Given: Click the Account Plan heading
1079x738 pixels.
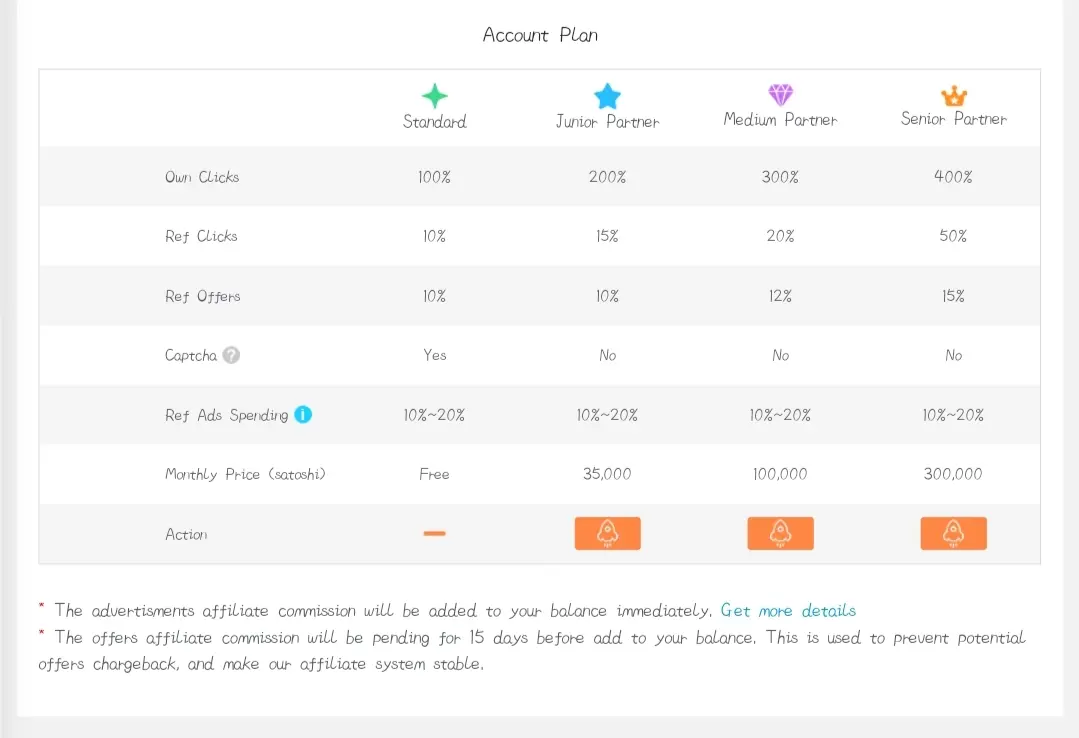Looking at the screenshot, I should coord(540,35).
